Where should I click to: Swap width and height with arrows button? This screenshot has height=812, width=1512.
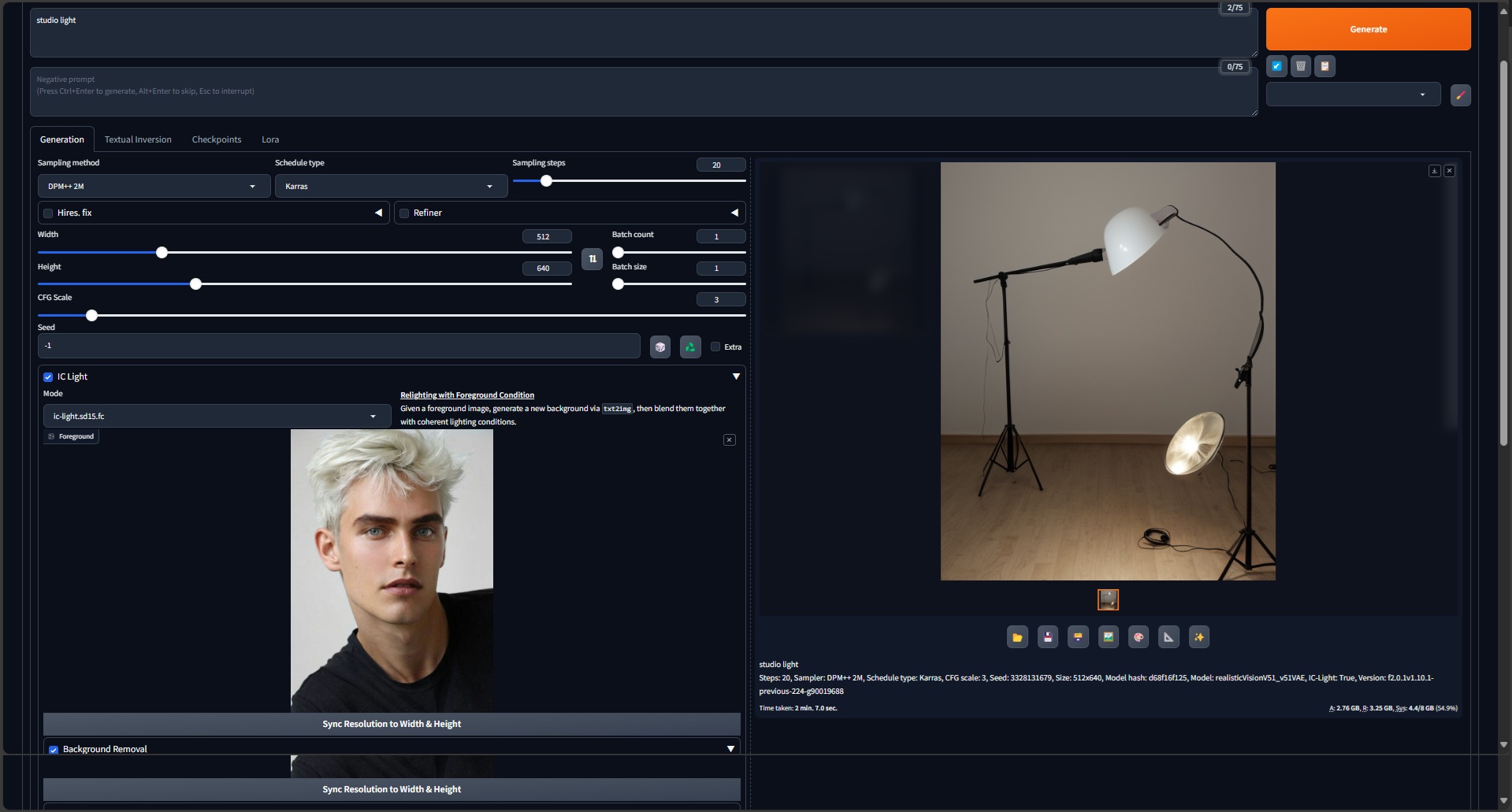click(x=592, y=259)
